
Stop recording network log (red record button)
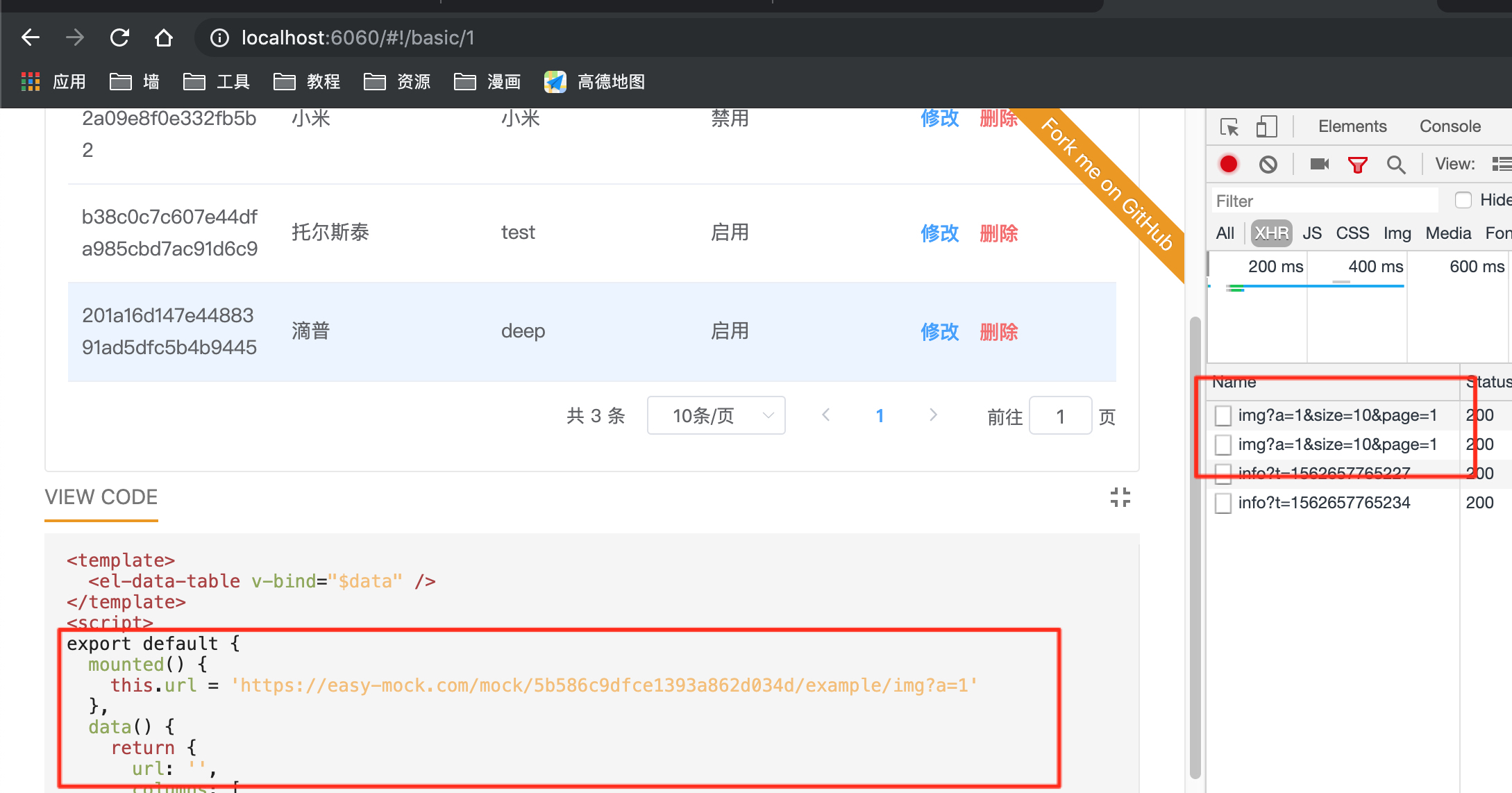point(1228,164)
